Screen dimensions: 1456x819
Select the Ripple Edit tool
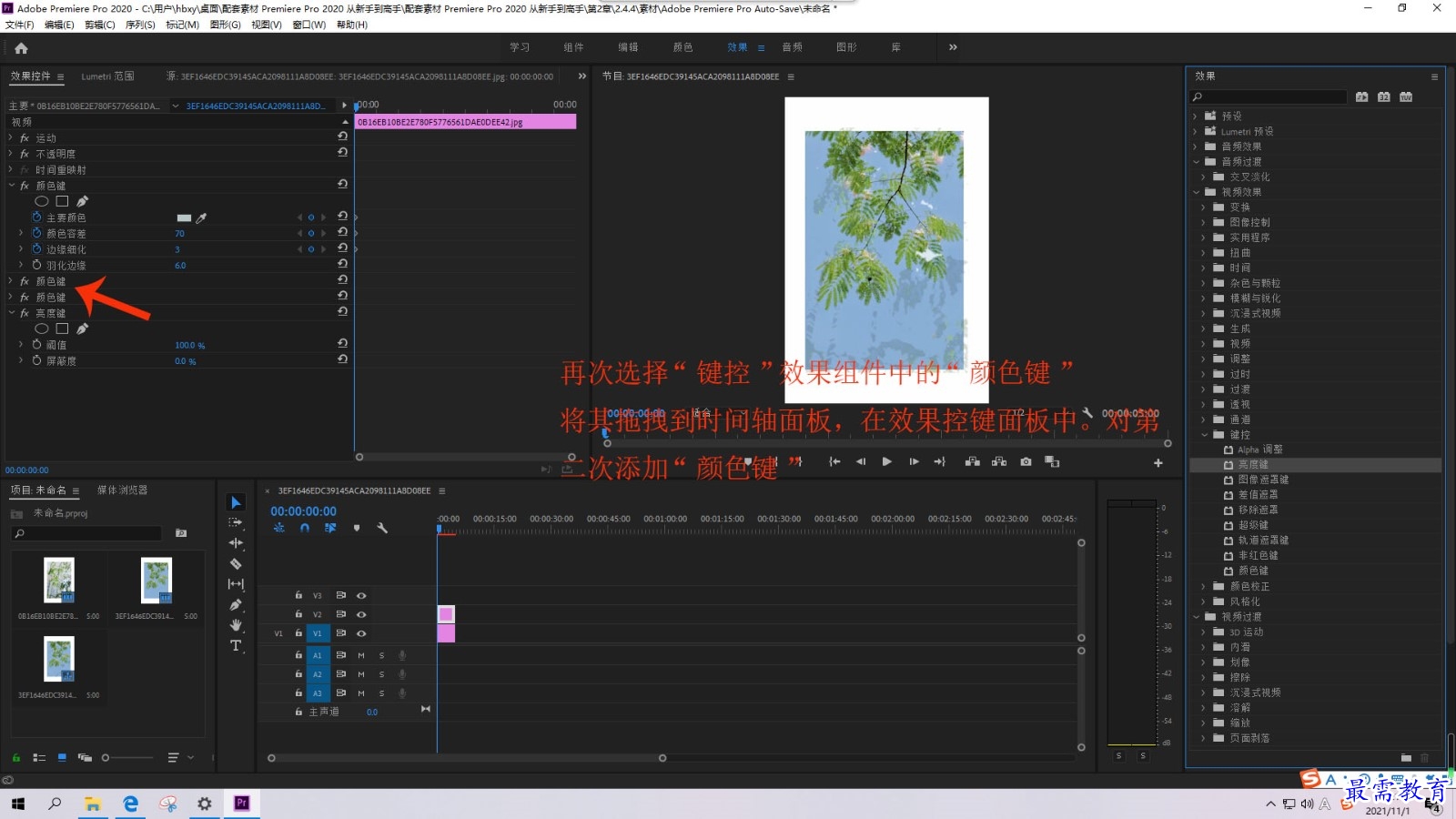236,543
